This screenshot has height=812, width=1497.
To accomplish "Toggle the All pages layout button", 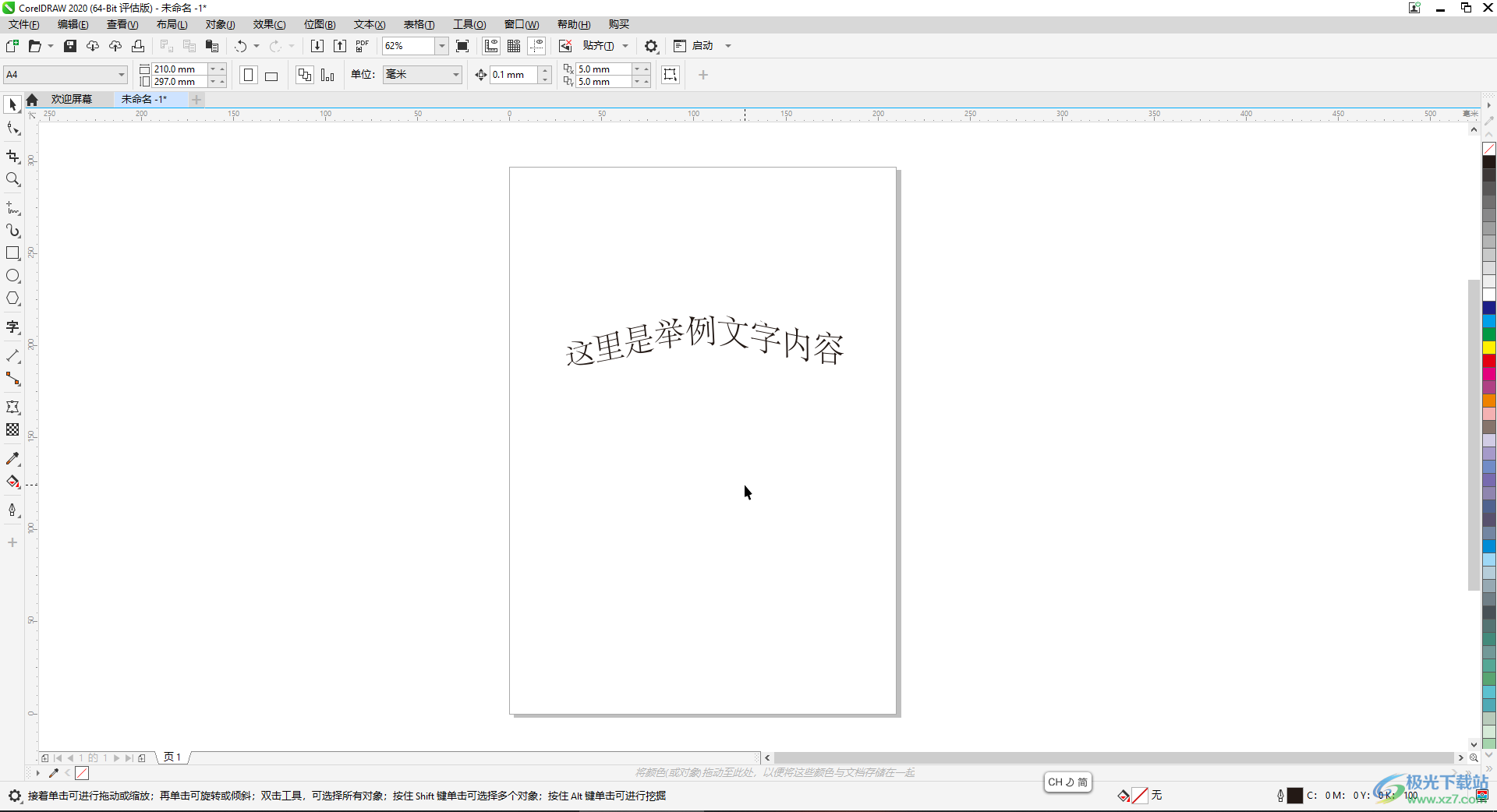I will click(x=305, y=75).
